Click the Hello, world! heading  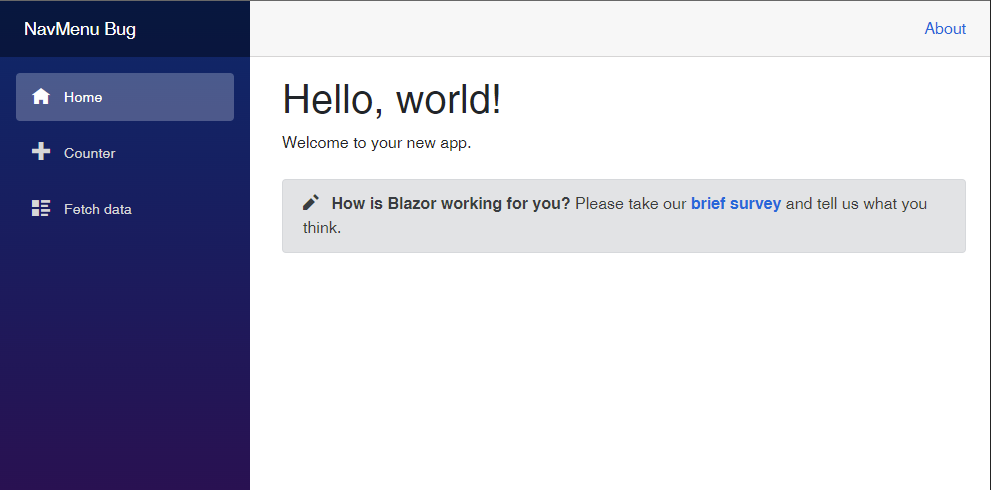391,100
